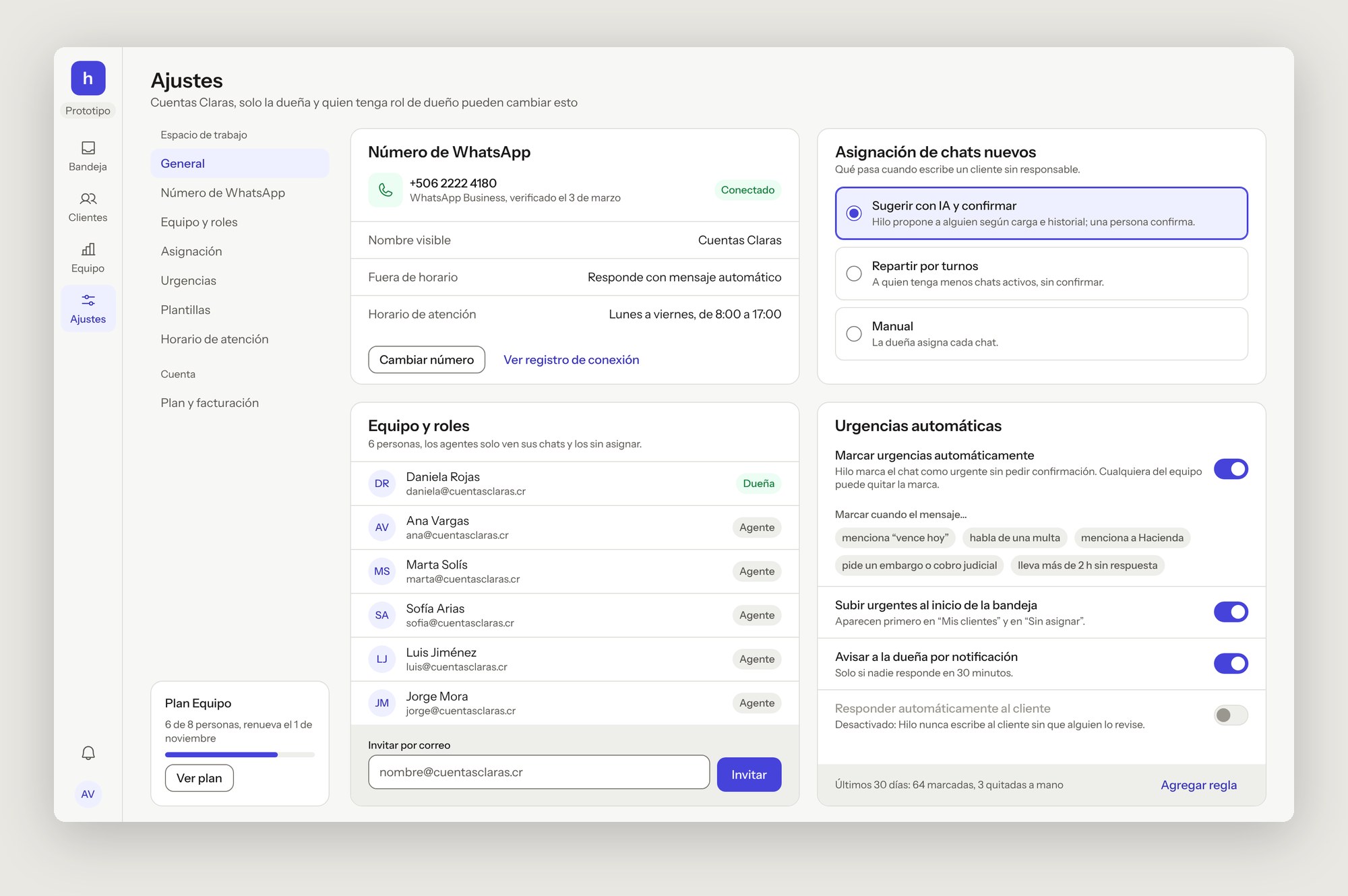The width and height of the screenshot is (1348, 896).
Task: Open 'Número de WhatsApp' in settings nav
Action: pyautogui.click(x=240, y=193)
